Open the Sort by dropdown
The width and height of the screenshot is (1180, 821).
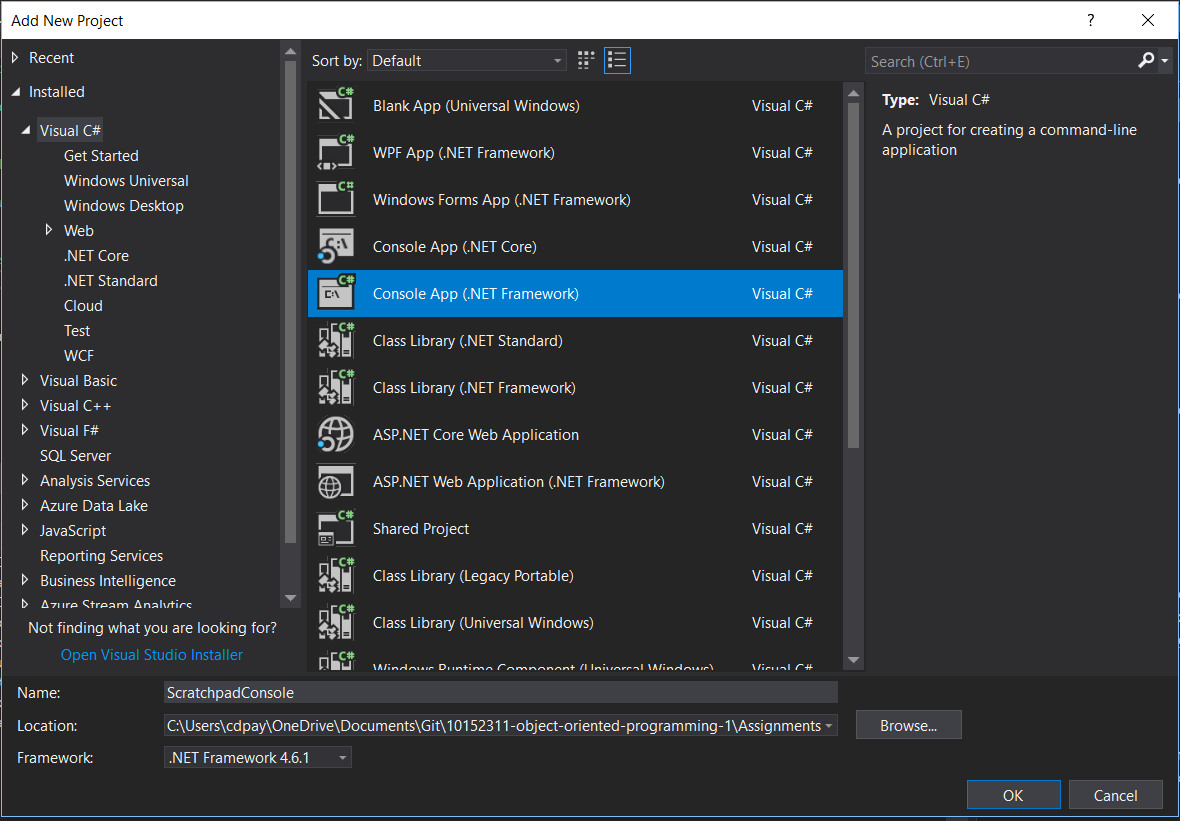pyautogui.click(x=467, y=61)
